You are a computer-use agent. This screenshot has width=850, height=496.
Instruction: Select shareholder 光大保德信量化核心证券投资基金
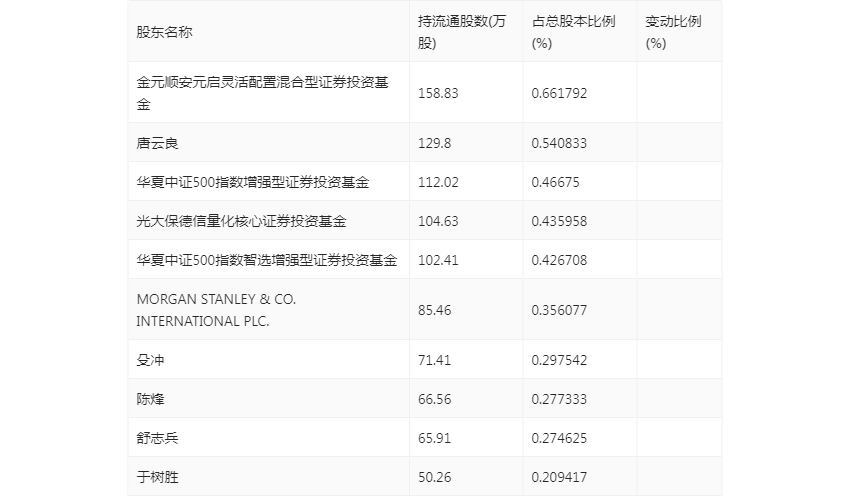[241, 221]
